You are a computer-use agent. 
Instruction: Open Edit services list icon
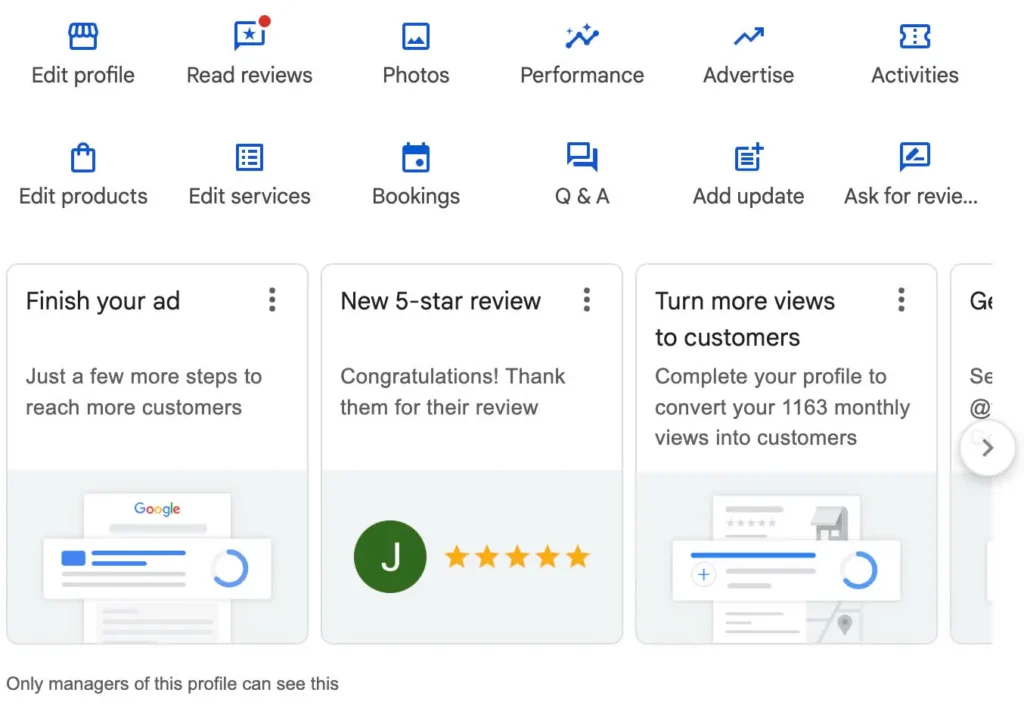(x=249, y=157)
